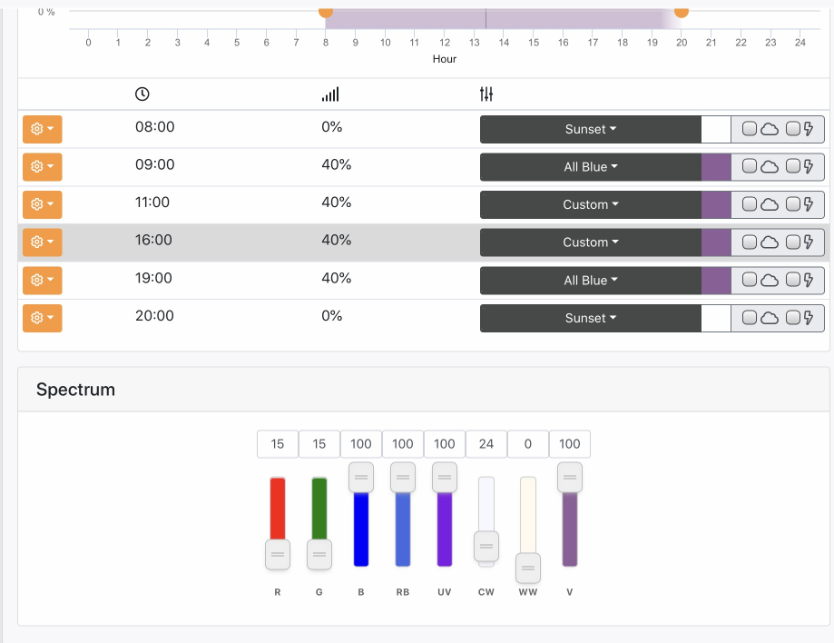
Task: Open the Custom dropdown in 11:00 row
Action: click(x=590, y=205)
